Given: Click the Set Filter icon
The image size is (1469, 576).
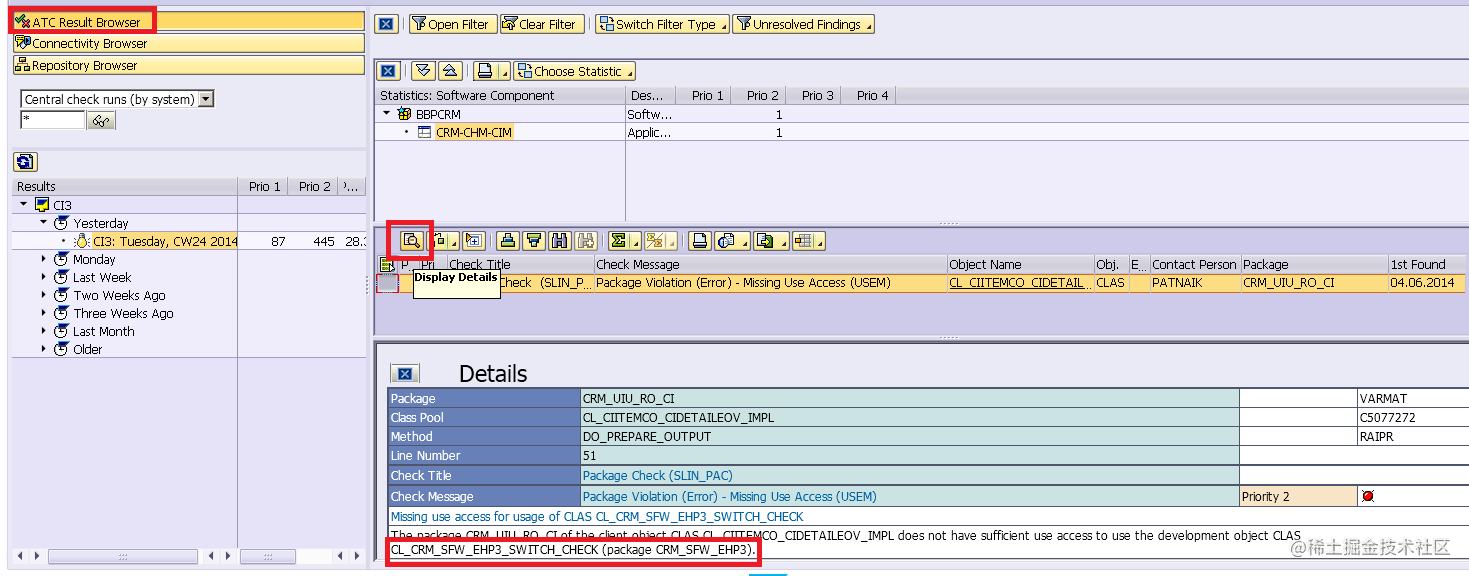Looking at the screenshot, I should (533, 240).
